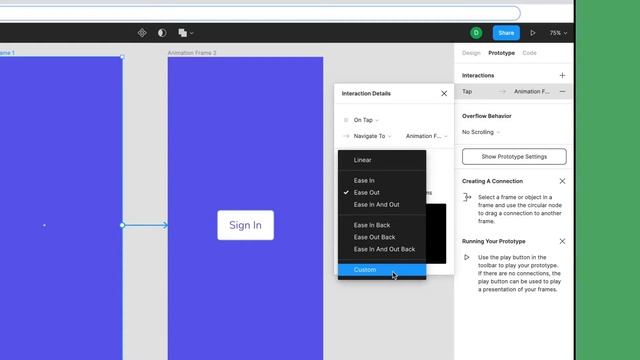Click the blue Share button
The height and width of the screenshot is (360, 640).
[x=506, y=33]
